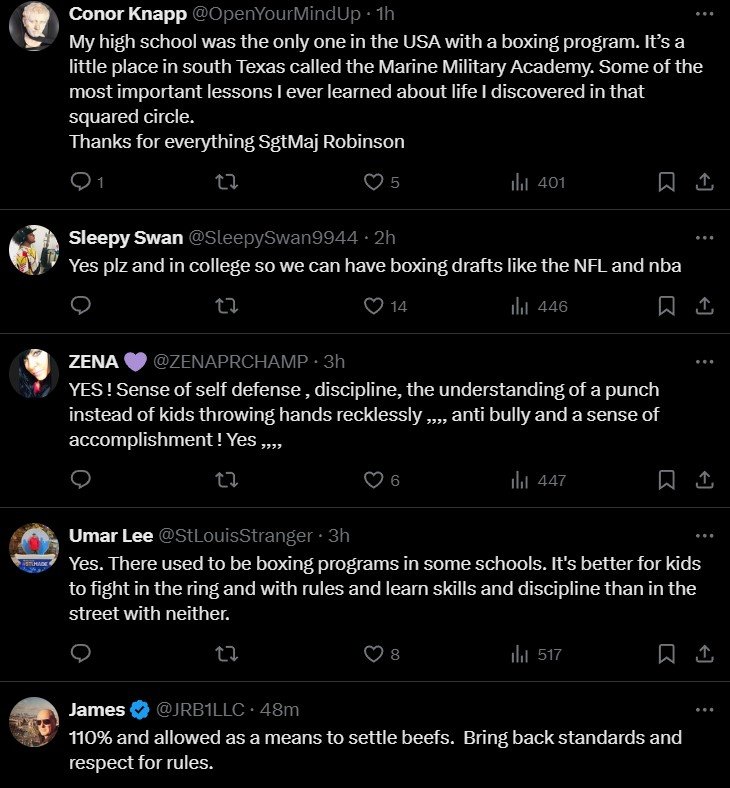Like Sleepy Swan's tweet

[373, 306]
